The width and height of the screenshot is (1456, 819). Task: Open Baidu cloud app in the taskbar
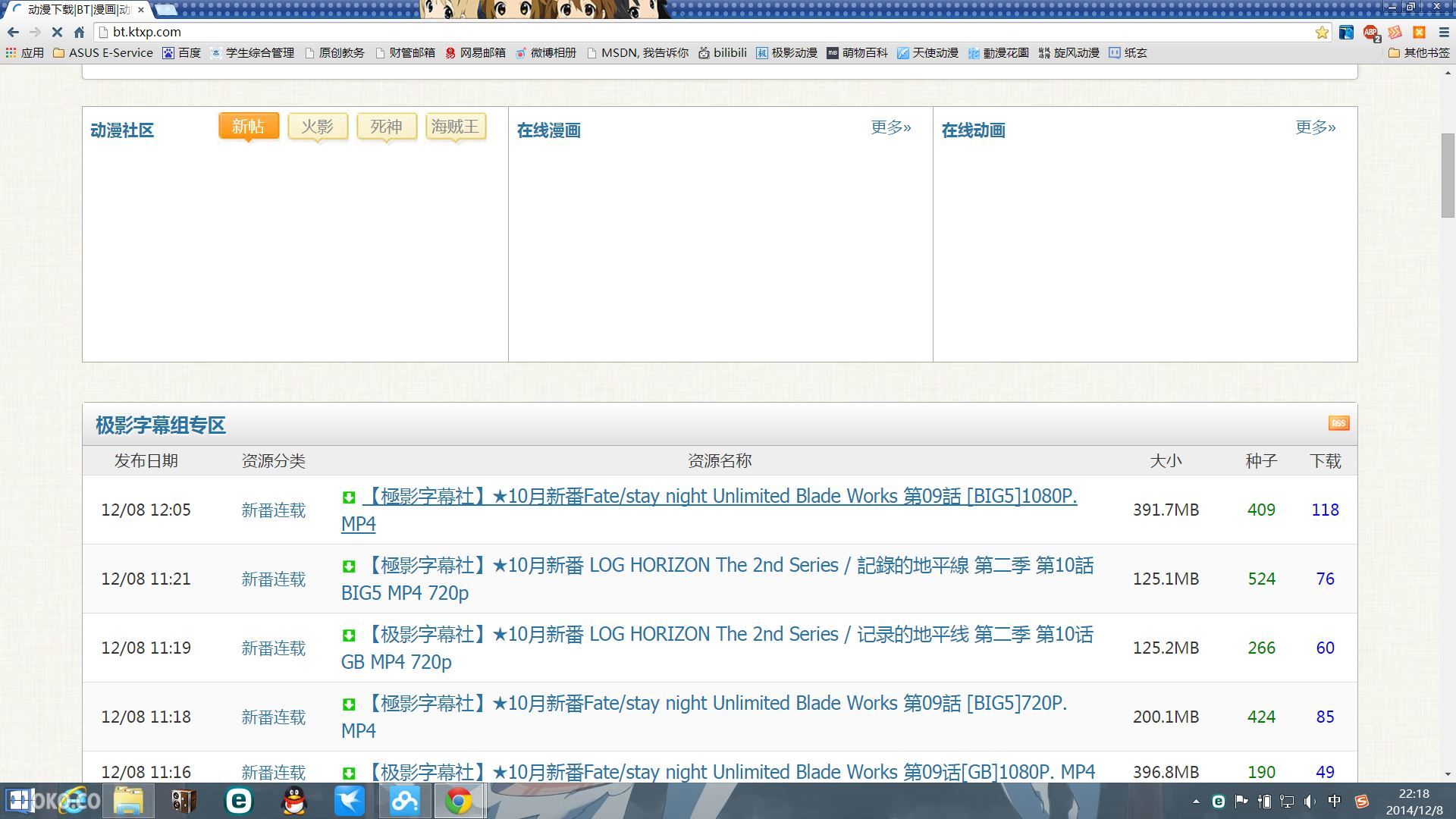click(x=405, y=801)
